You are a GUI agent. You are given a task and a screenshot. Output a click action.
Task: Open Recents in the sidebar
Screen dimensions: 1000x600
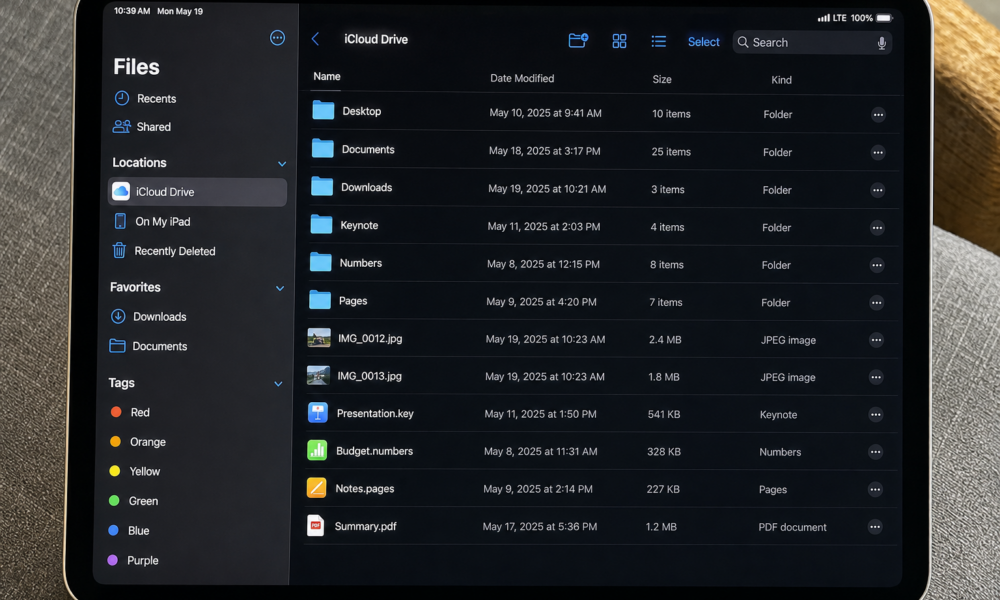coord(145,98)
